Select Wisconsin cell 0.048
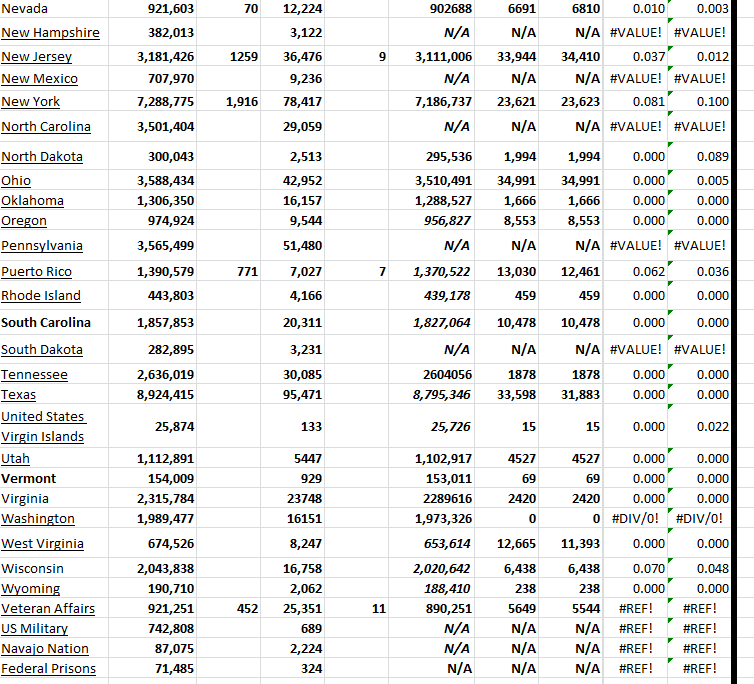Screen dimensions: 754x684 [700, 569]
